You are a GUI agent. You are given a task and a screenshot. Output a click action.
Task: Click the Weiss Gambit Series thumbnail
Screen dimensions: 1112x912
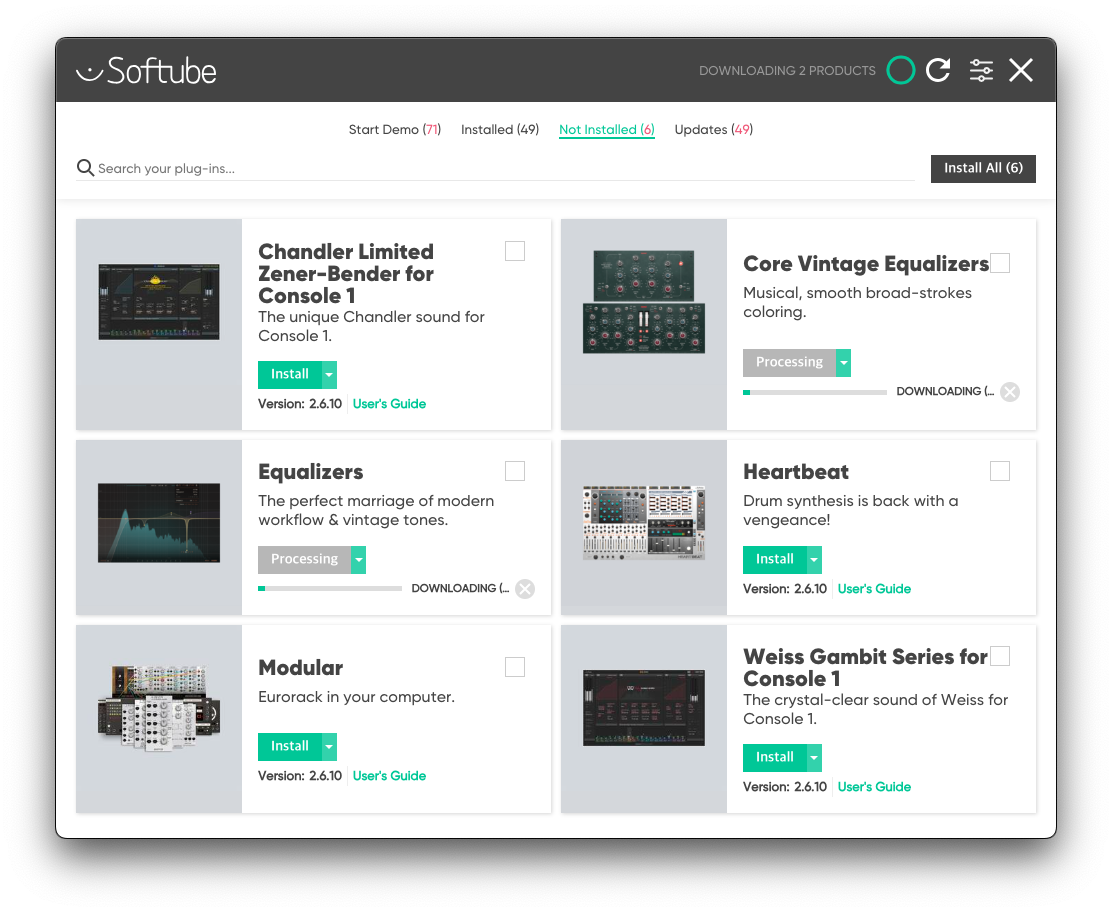point(644,708)
